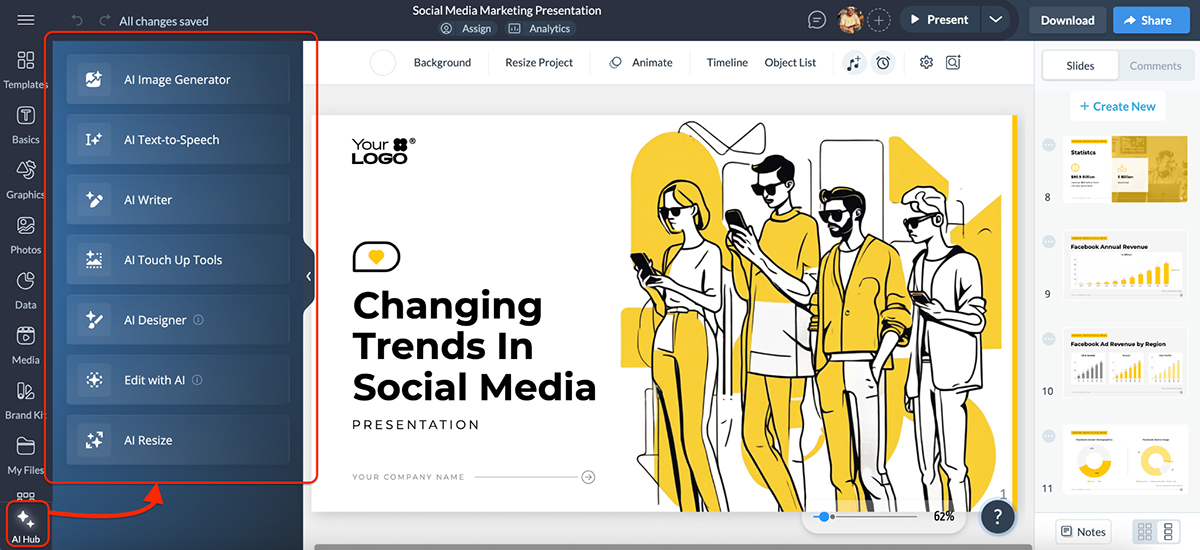1200x550 pixels.
Task: Collapse the AI Hub side panel
Action: (x=309, y=276)
